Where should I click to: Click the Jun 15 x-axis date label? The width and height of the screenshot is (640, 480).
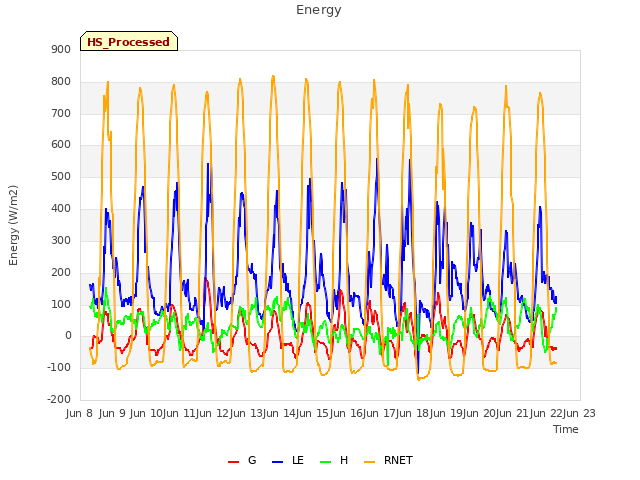tap(313, 413)
